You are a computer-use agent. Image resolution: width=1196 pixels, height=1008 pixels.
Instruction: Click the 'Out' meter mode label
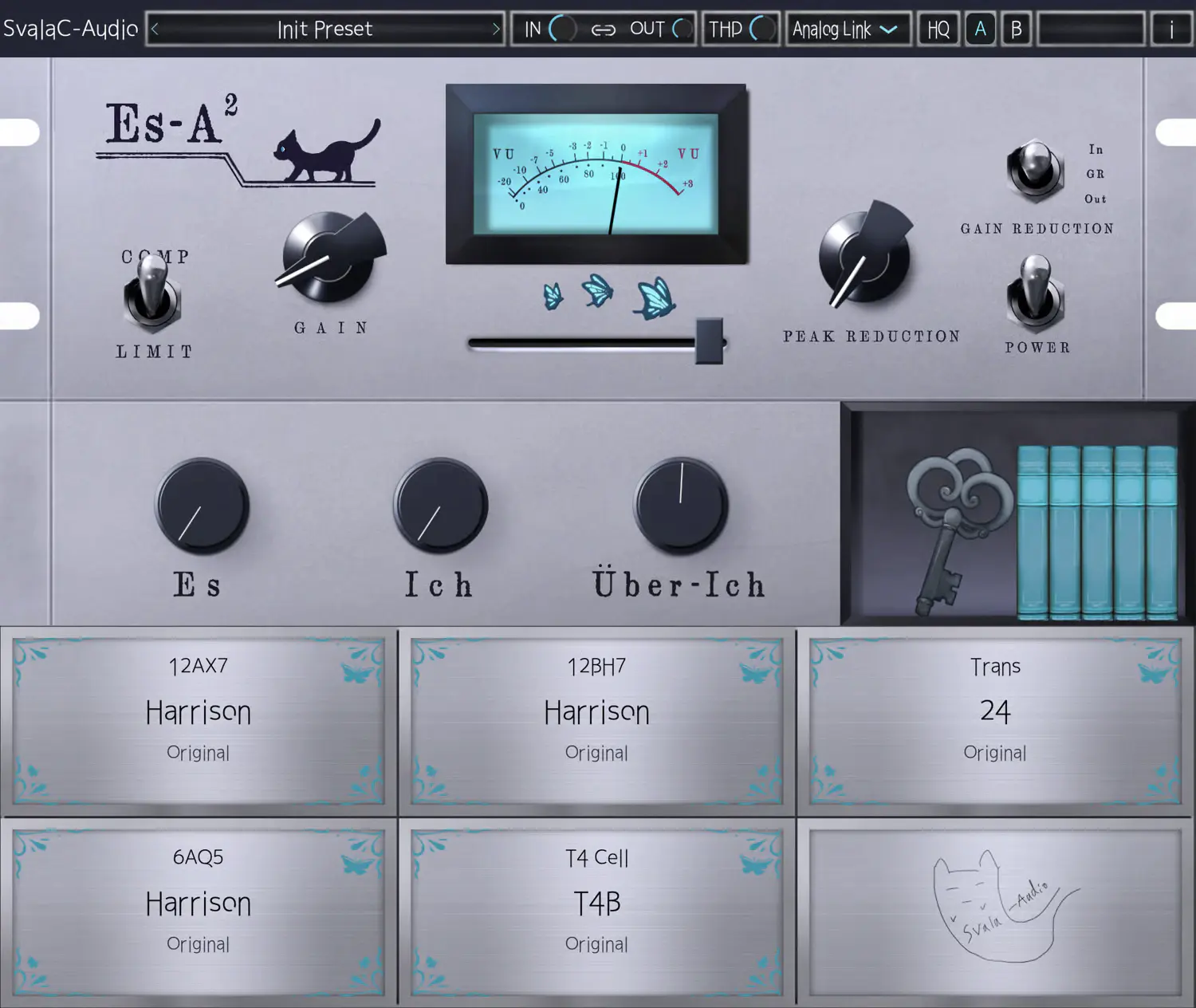click(1096, 199)
